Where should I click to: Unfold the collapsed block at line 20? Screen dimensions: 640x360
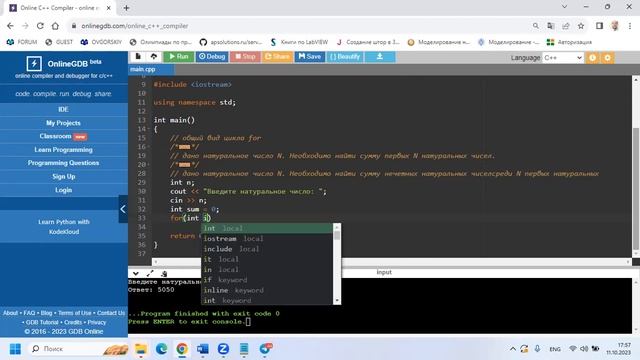pos(149,164)
